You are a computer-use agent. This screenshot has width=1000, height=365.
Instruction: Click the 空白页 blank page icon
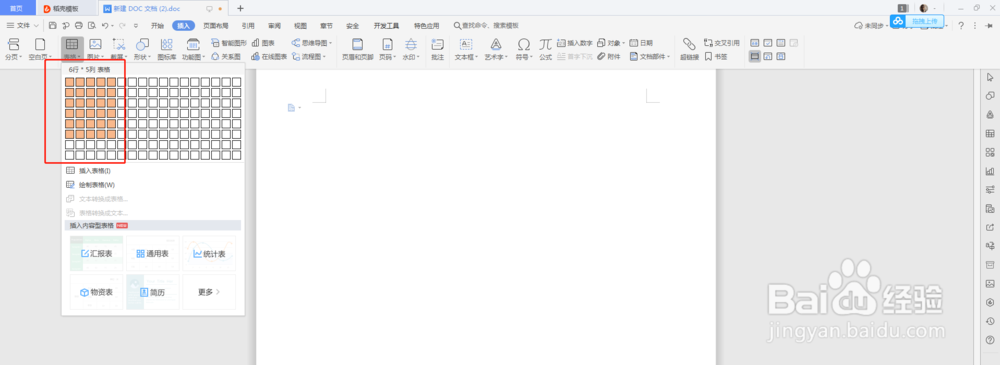pos(40,44)
